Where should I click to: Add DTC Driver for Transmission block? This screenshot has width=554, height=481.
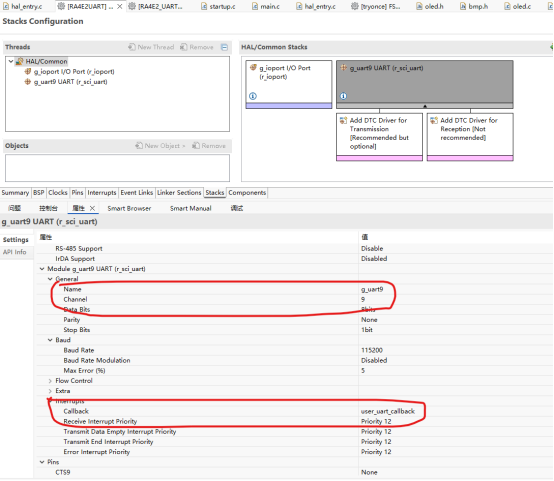[x=379, y=137]
